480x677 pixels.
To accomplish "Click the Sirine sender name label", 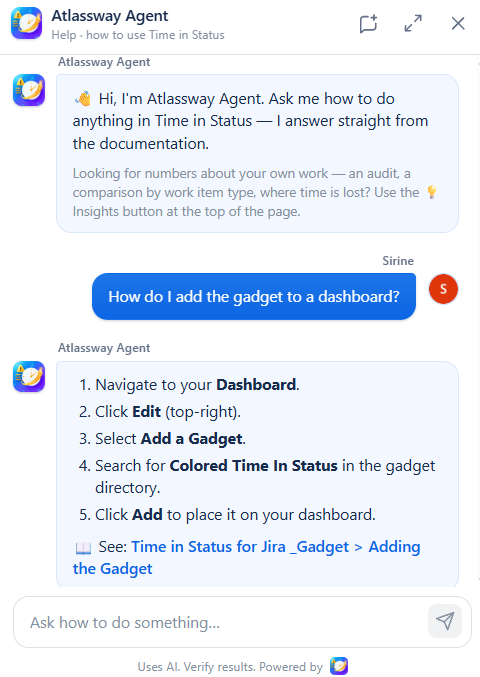I will pos(398,261).
